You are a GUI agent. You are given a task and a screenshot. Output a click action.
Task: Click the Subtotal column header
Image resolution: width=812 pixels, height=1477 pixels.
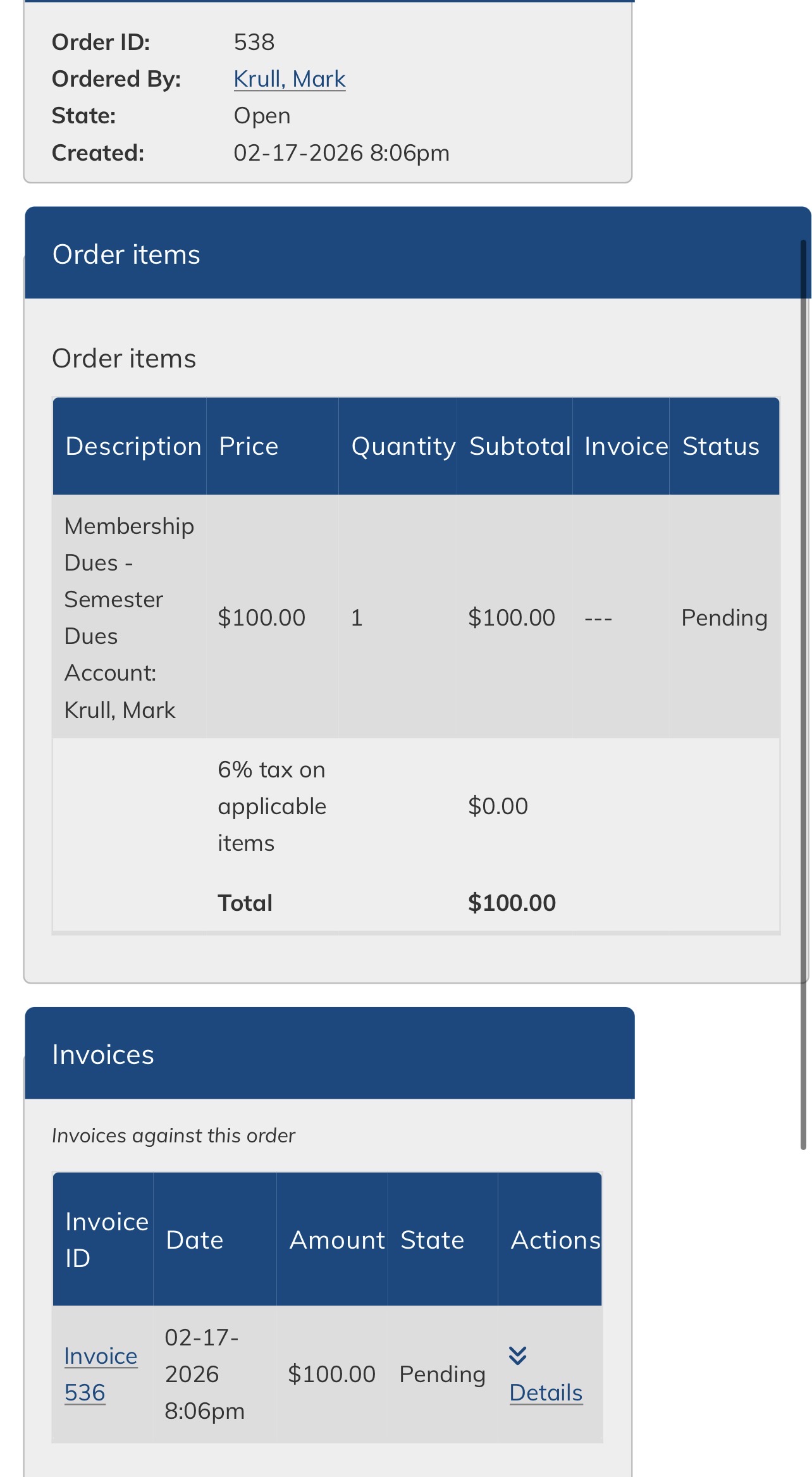pos(520,446)
